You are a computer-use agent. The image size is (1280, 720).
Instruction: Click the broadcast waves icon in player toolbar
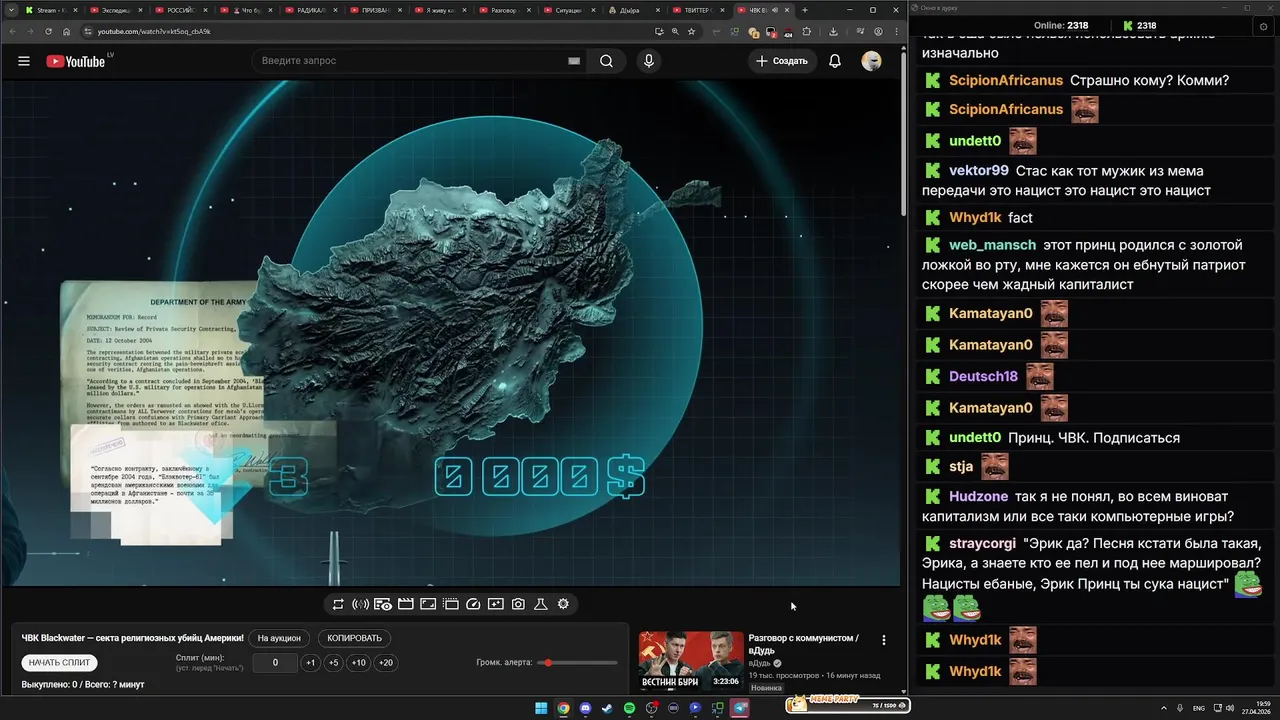(360, 604)
